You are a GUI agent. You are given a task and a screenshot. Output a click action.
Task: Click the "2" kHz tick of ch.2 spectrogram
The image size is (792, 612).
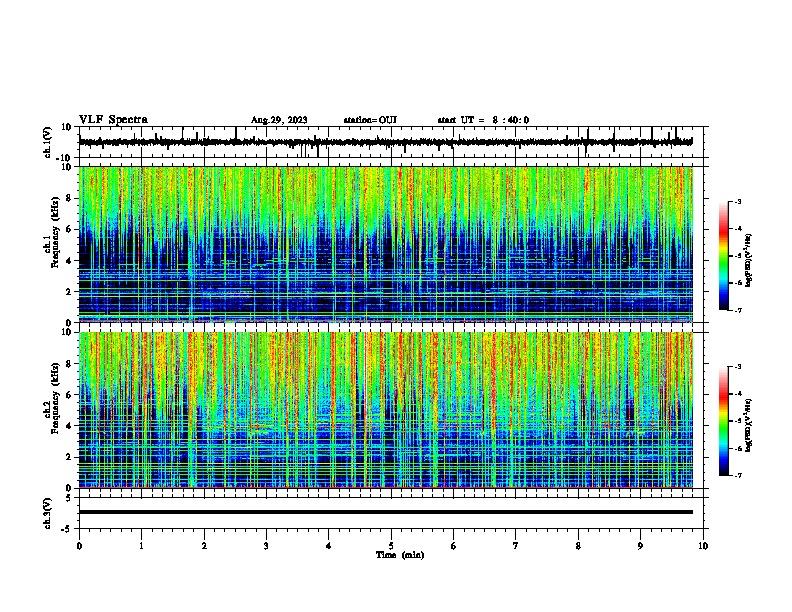[69, 457]
